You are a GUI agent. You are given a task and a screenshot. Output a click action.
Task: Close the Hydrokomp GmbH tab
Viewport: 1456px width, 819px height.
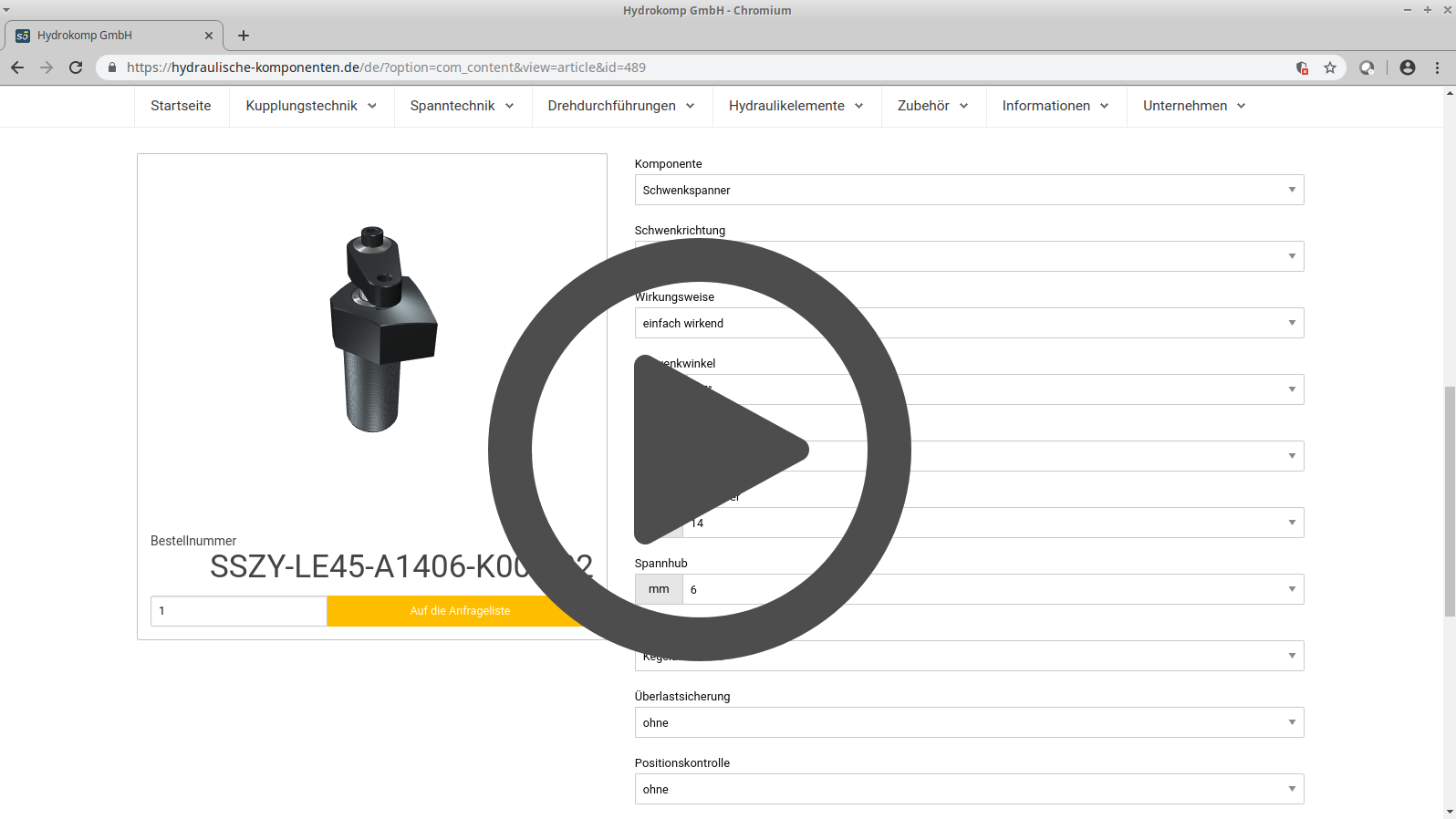point(209,36)
